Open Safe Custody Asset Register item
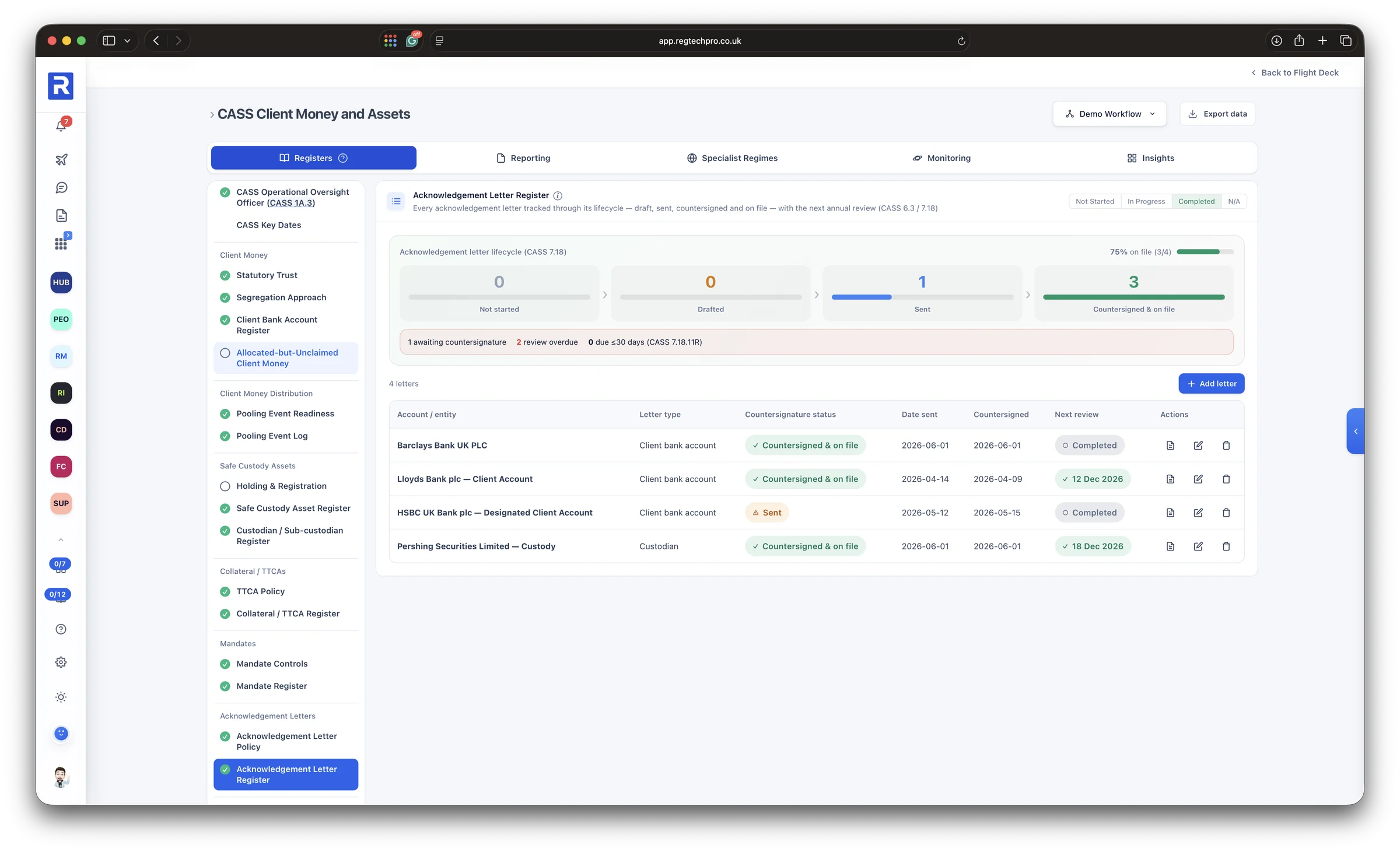1400x852 pixels. 286,509
